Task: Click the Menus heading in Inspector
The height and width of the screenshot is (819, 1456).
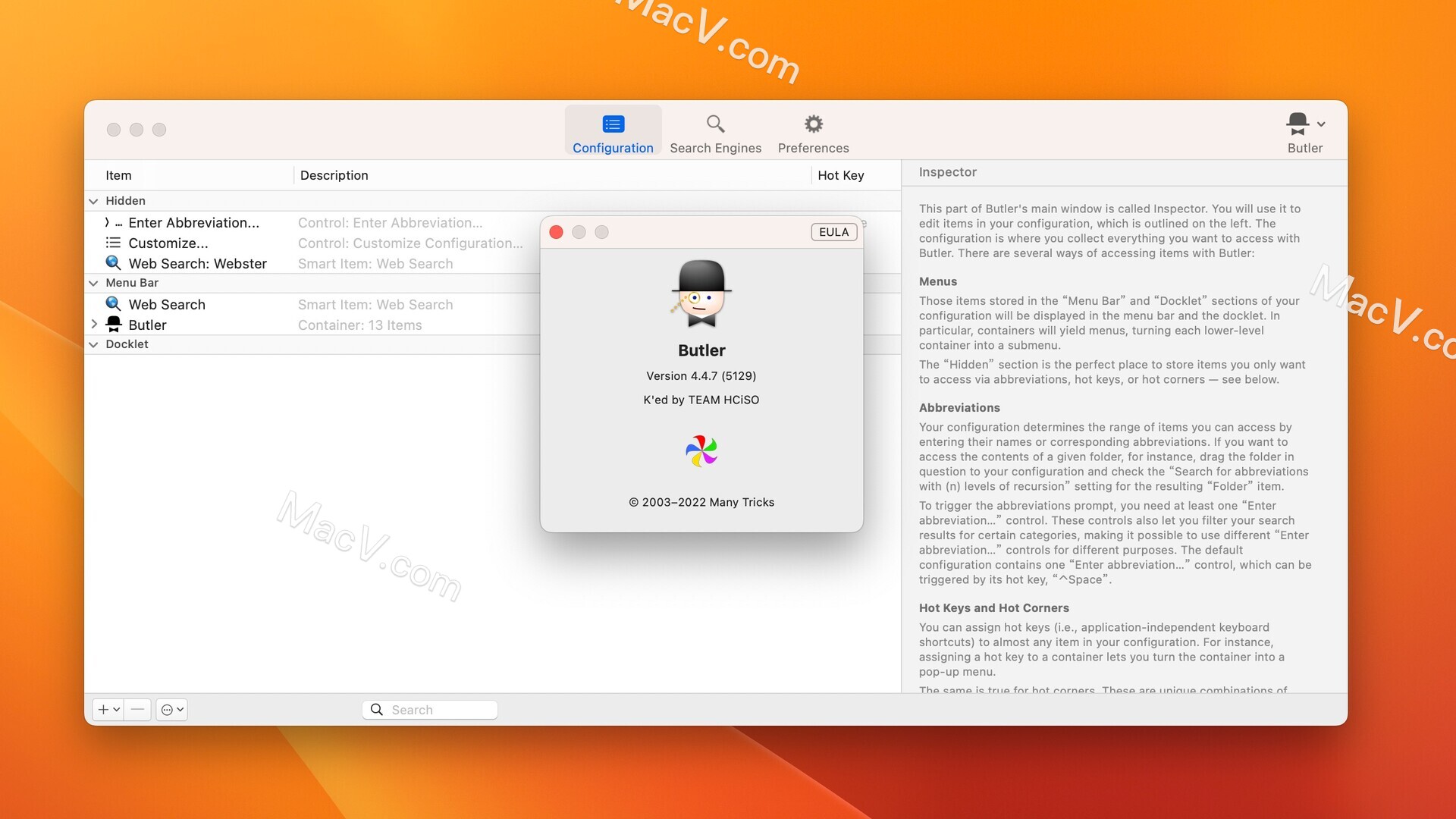Action: click(938, 281)
